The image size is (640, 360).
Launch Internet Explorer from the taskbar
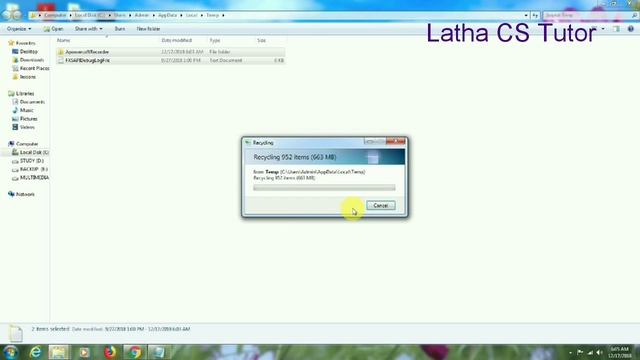pos(36,352)
